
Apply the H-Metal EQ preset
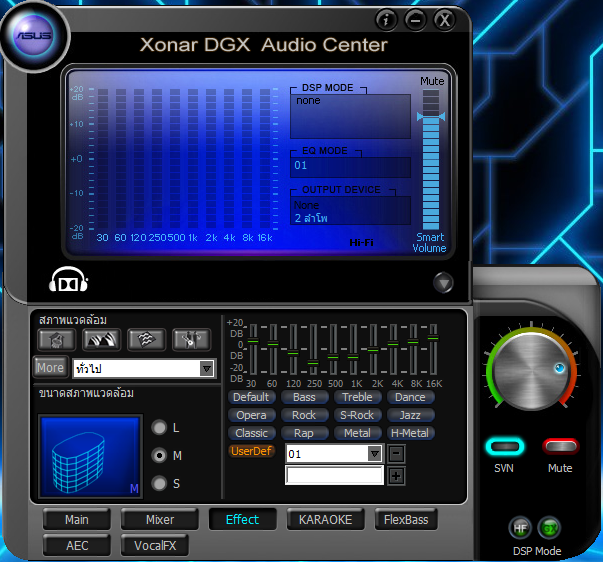coord(410,433)
